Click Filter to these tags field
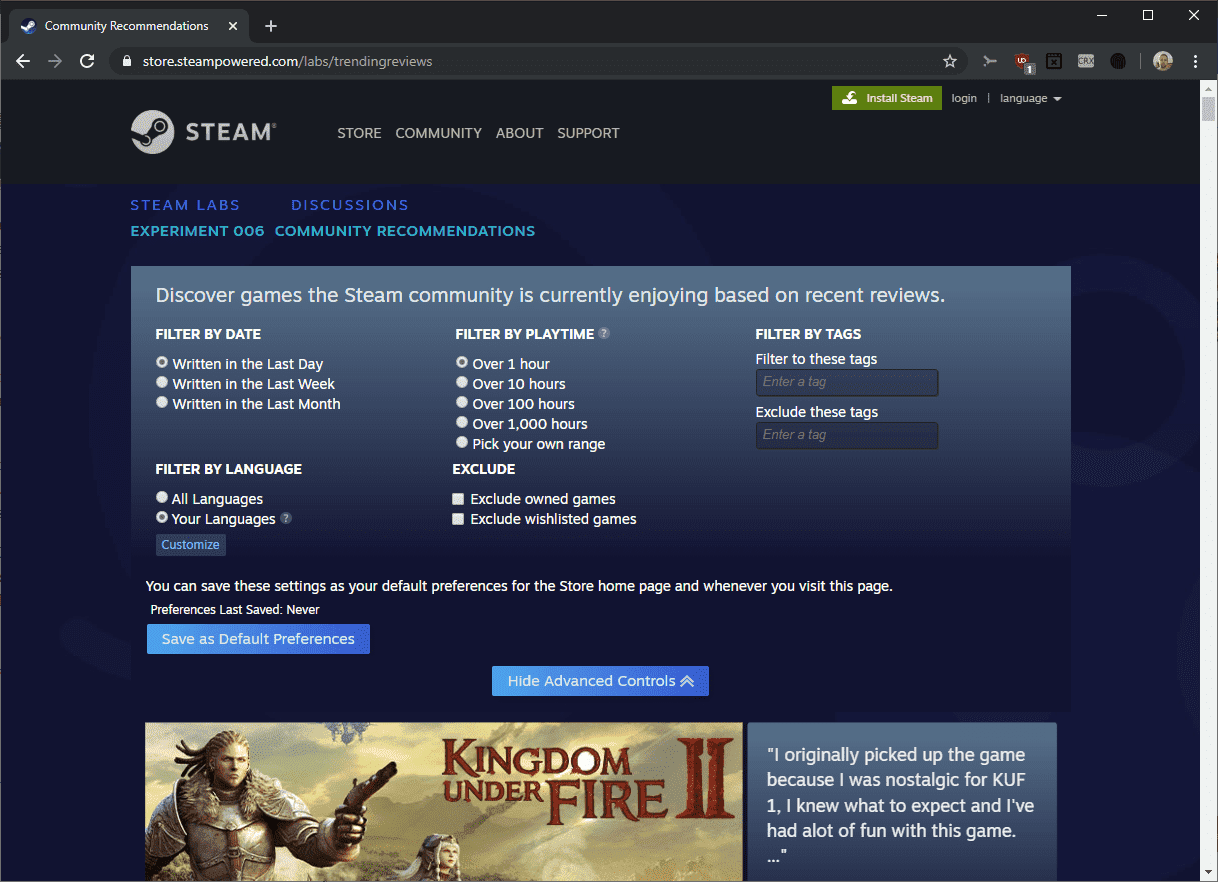The image size is (1218, 882). tap(847, 382)
